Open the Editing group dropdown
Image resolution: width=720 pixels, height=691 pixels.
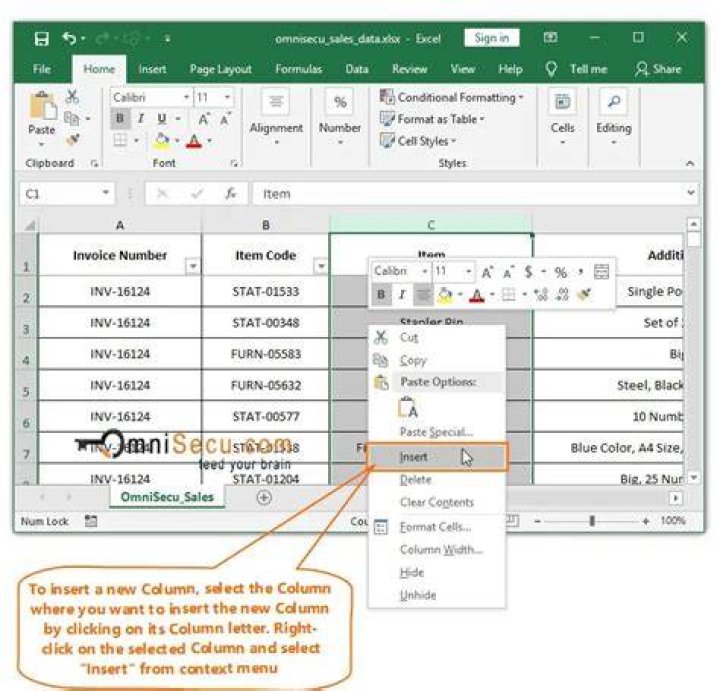click(613, 142)
